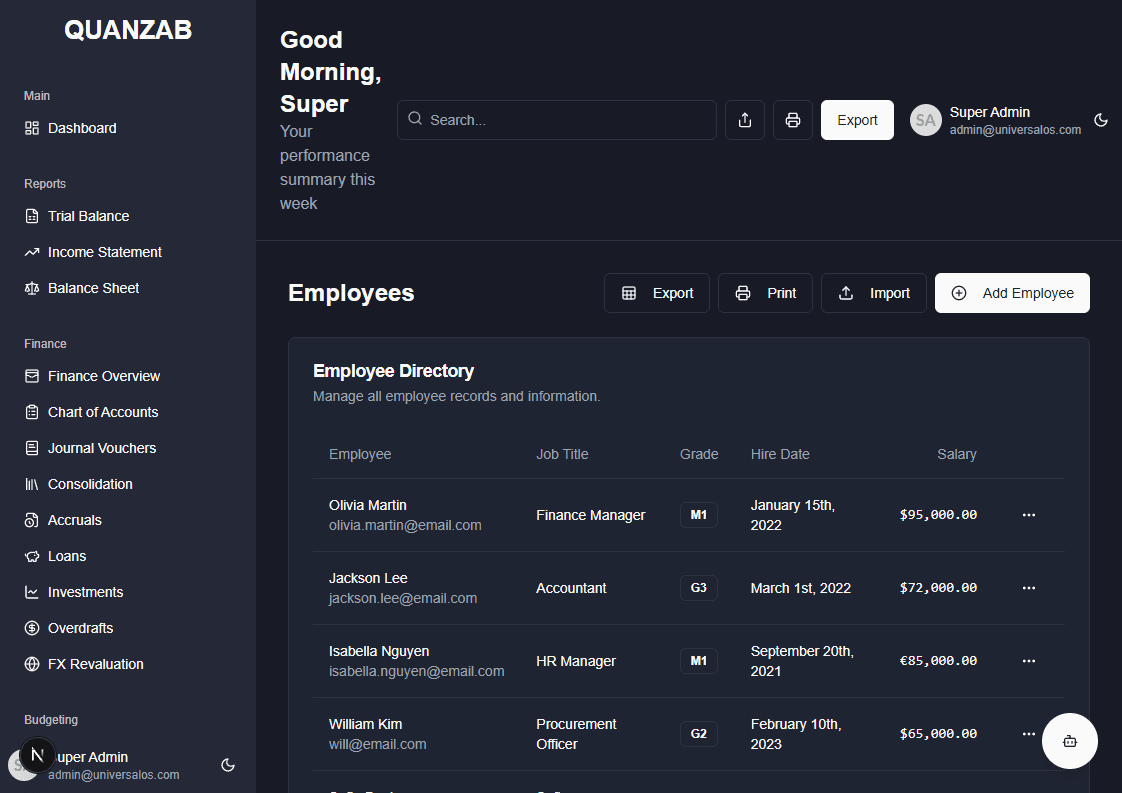Open Chart of Accounts page
Screen dimensions: 1122x793
click(91, 412)
